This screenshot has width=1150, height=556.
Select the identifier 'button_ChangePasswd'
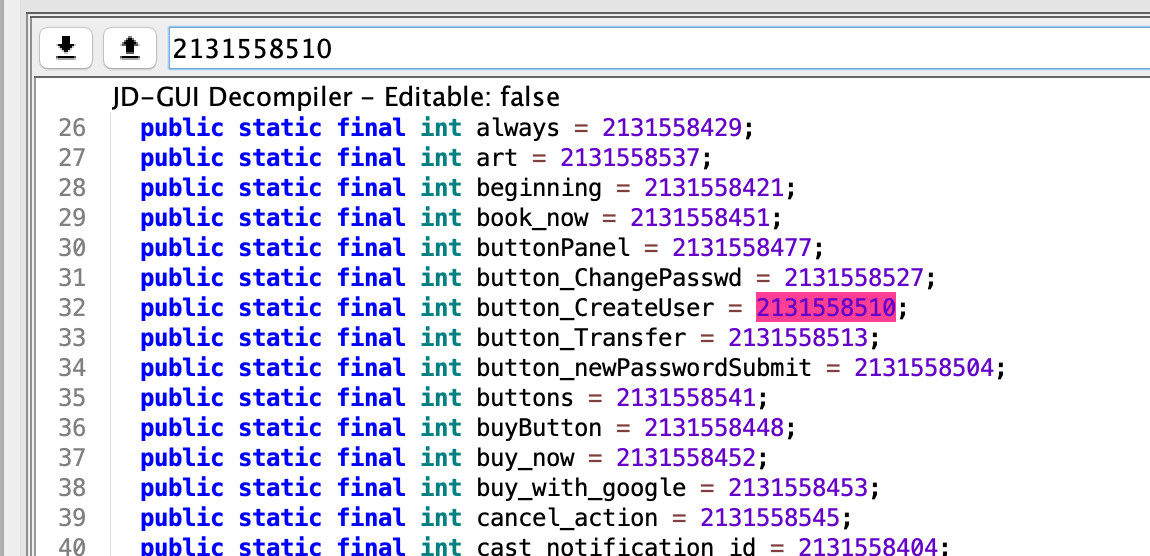coord(609,278)
